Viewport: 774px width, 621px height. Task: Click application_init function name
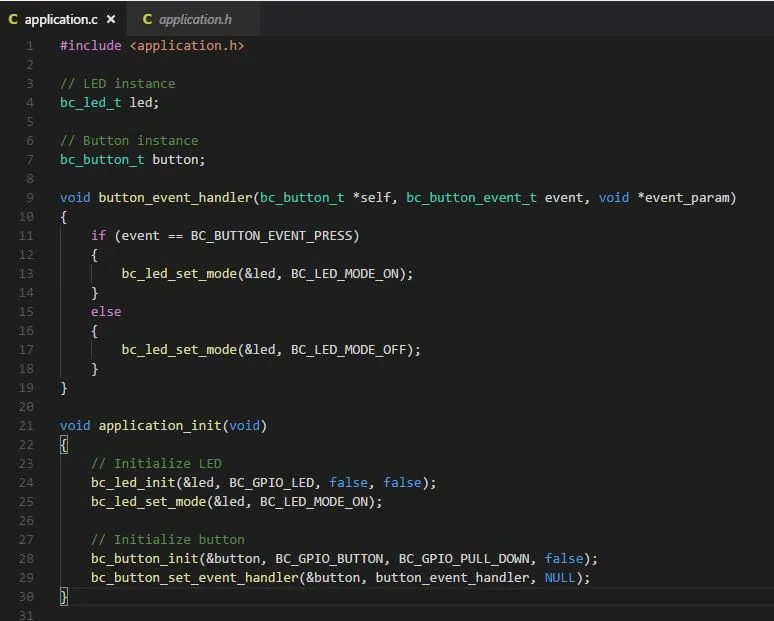pos(160,426)
